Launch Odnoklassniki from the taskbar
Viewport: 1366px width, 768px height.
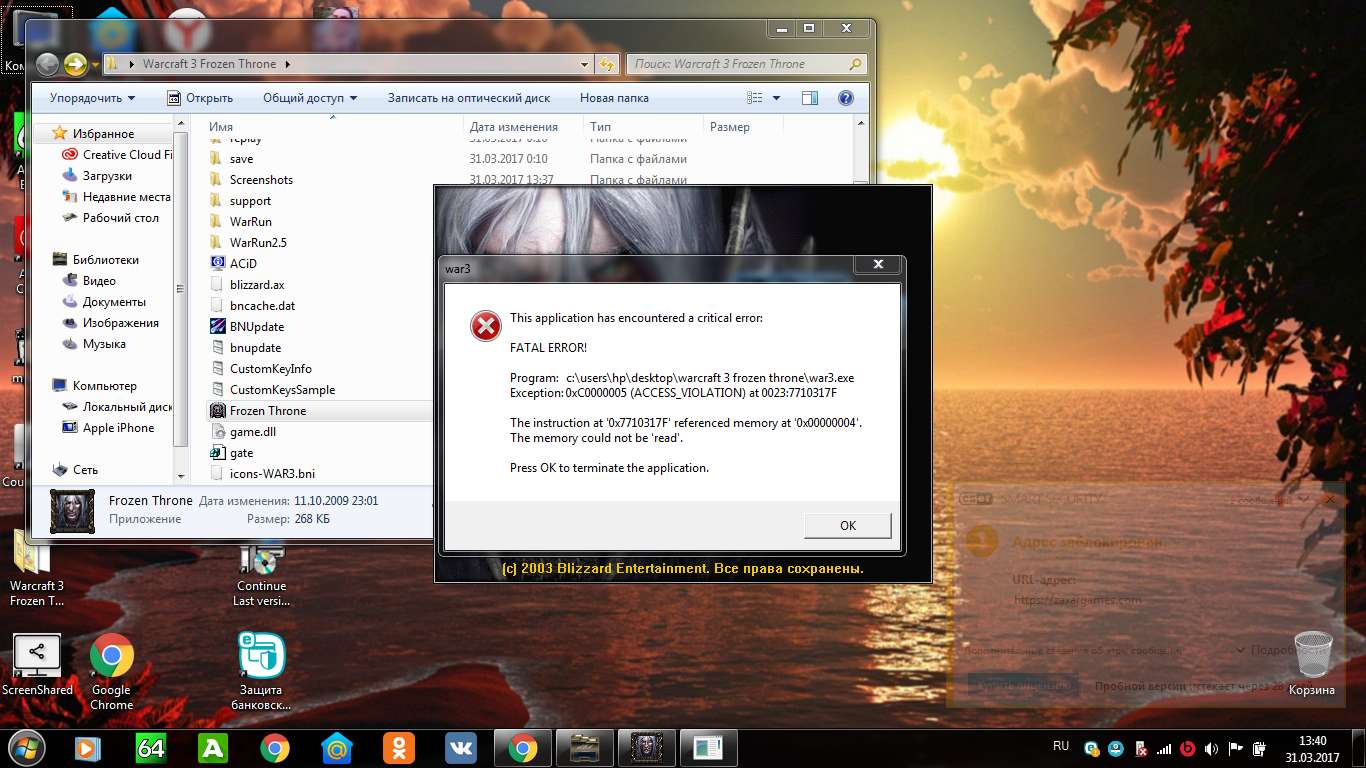[399, 747]
